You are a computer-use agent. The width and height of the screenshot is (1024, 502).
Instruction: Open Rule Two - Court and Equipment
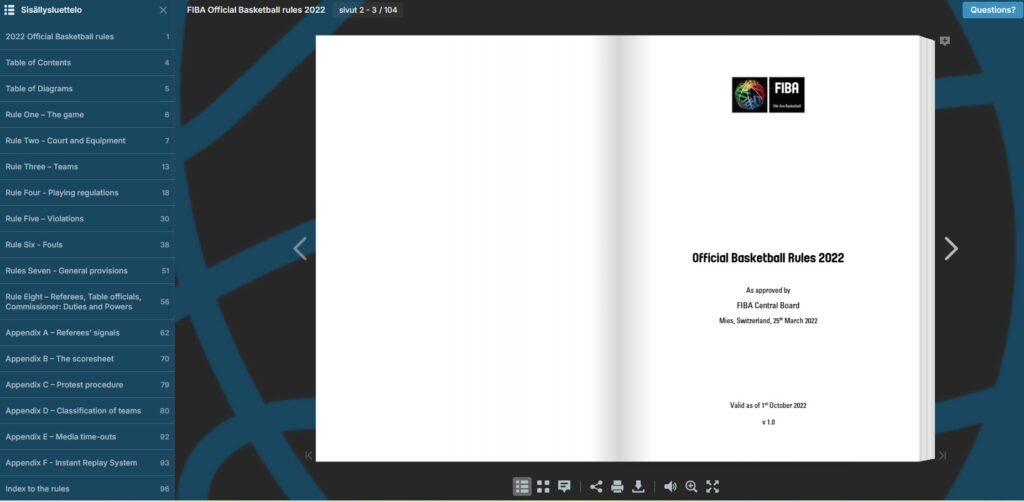coord(87,141)
